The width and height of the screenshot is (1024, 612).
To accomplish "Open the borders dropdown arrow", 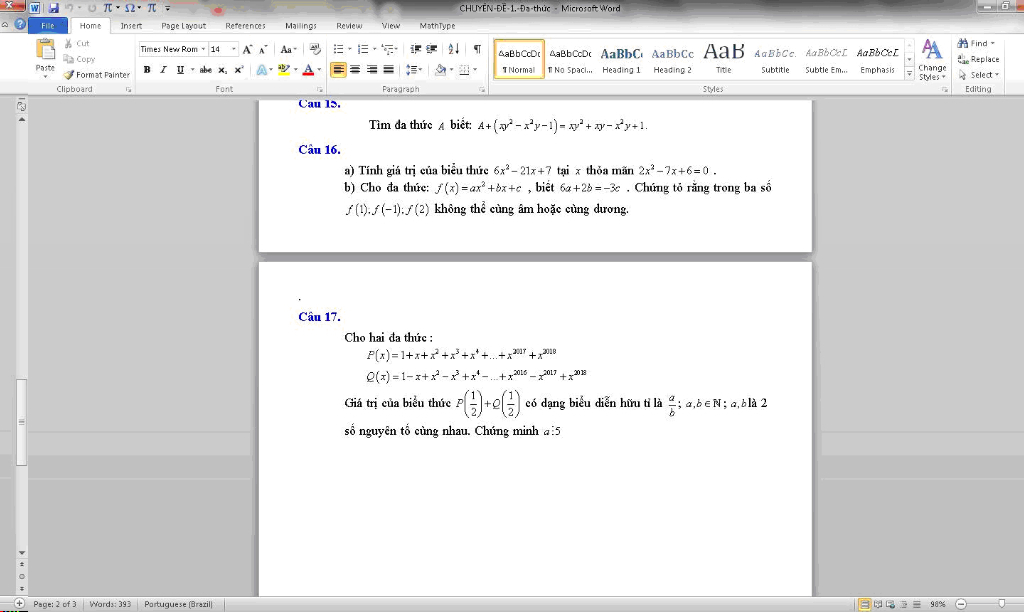I will coord(475,69).
